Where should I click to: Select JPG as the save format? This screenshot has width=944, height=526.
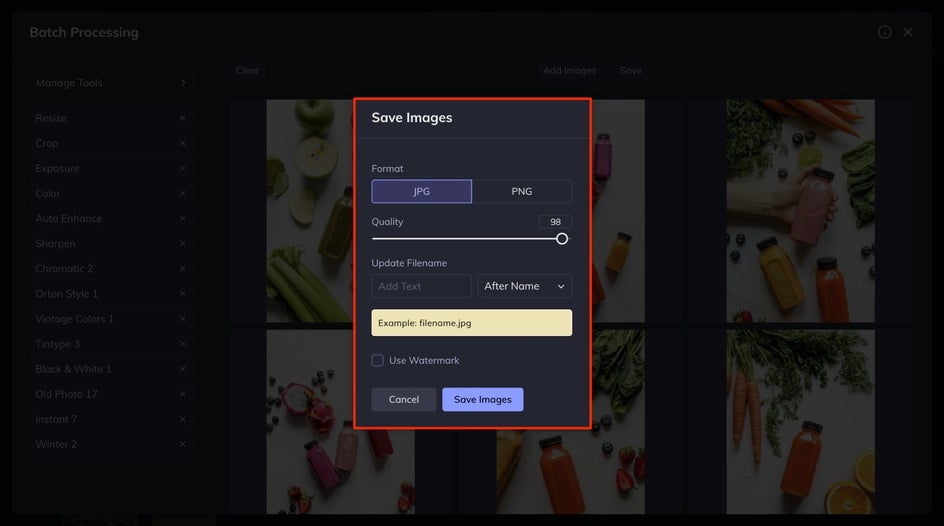coord(421,191)
